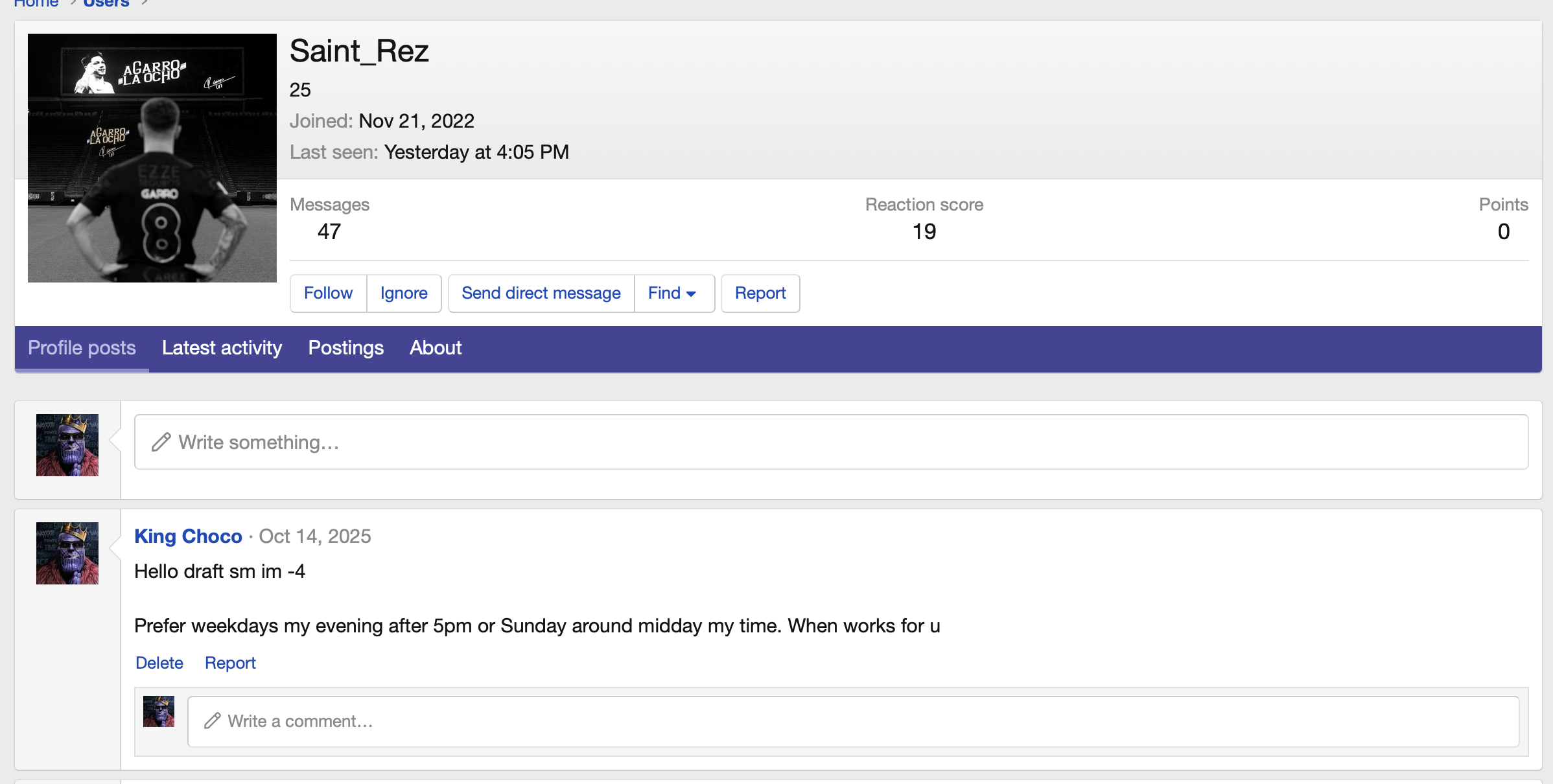This screenshot has width=1553, height=784.
Task: Click the Ignore button
Action: point(403,294)
